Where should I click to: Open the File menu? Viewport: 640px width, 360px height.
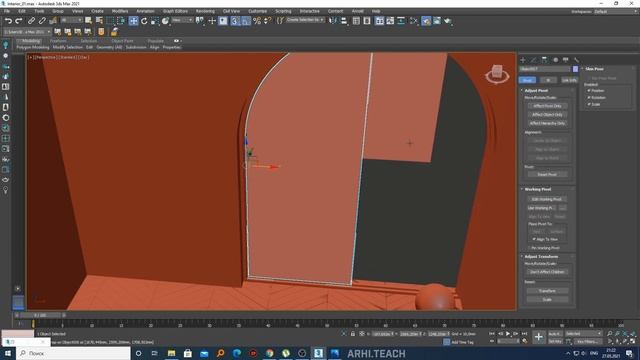7,11
